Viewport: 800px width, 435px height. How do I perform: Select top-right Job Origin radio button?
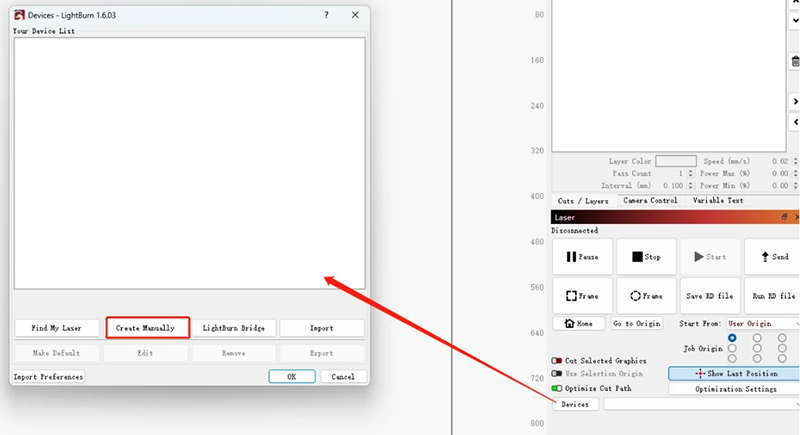point(782,338)
